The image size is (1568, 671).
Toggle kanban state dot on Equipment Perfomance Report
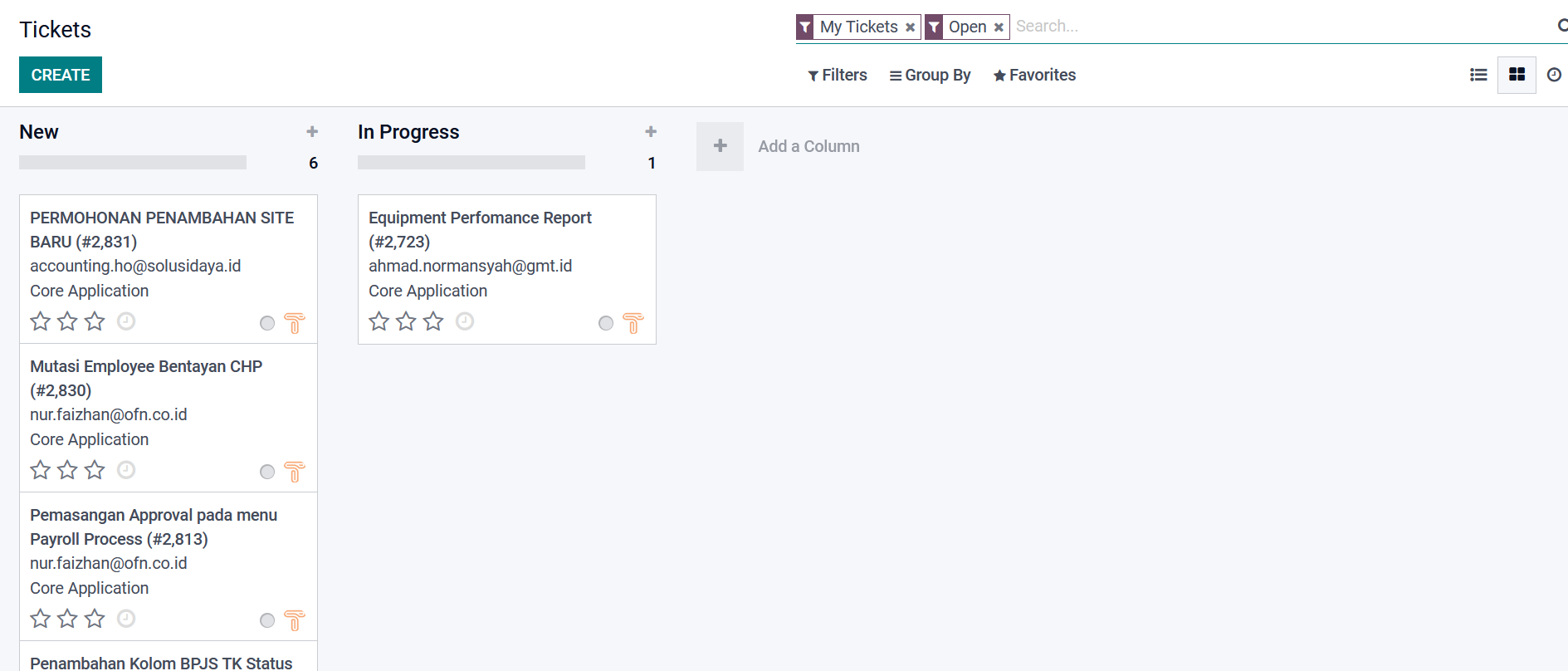(x=606, y=323)
